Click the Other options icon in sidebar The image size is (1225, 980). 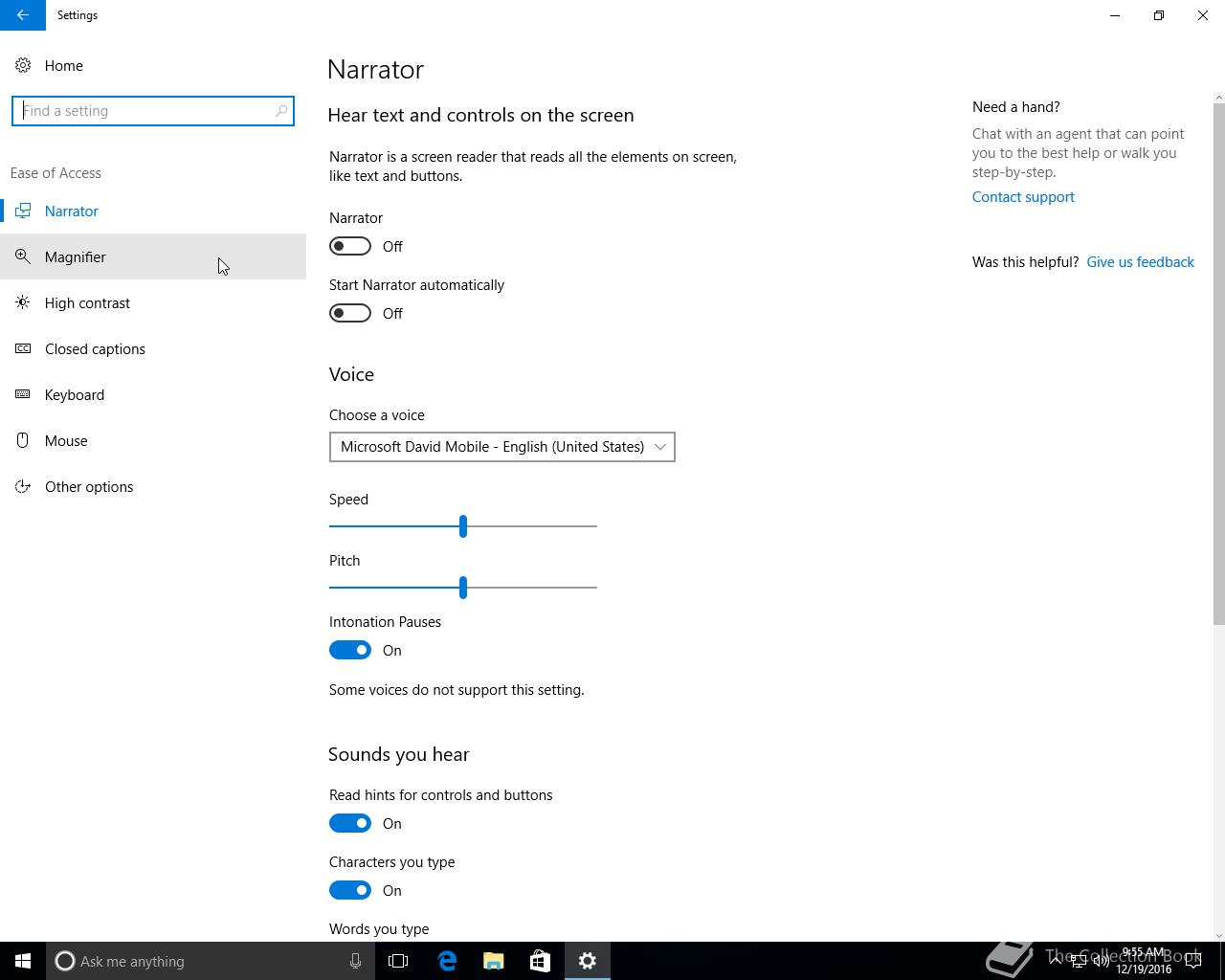click(x=23, y=486)
